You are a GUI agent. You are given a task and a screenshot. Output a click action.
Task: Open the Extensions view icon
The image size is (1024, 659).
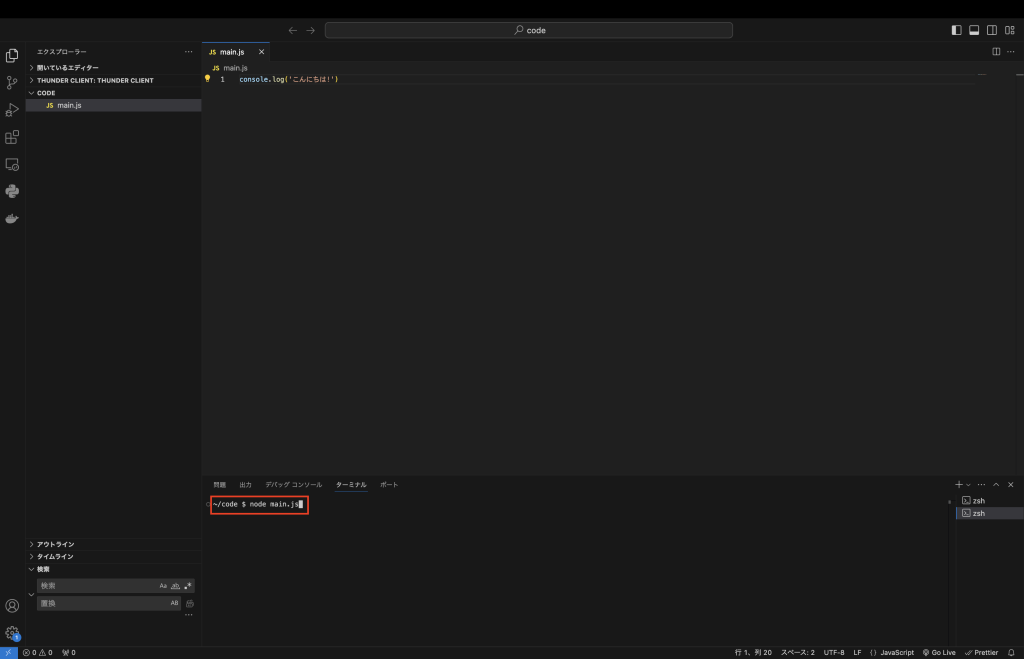(12, 137)
